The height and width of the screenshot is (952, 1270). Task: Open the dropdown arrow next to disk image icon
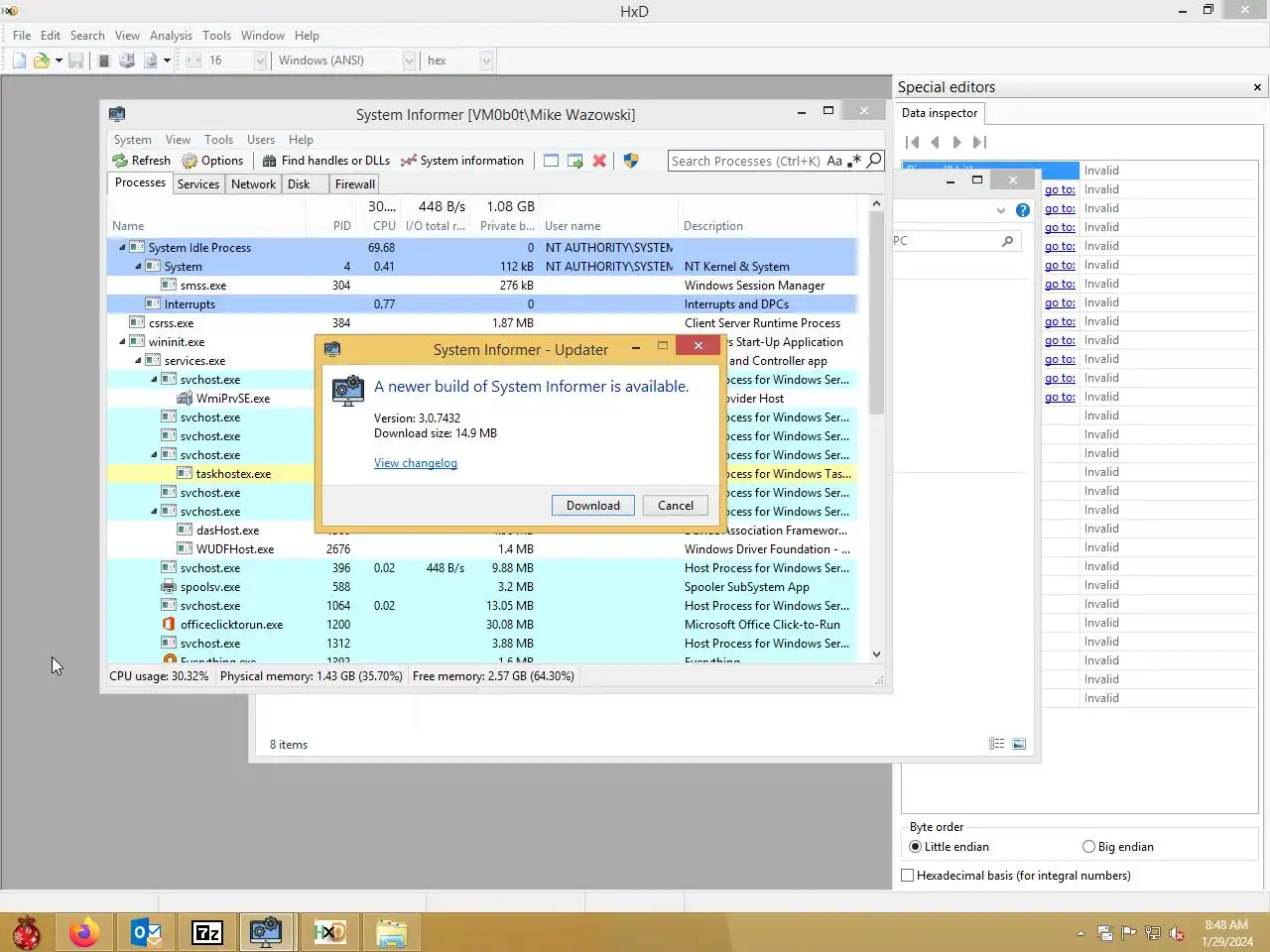[167, 60]
